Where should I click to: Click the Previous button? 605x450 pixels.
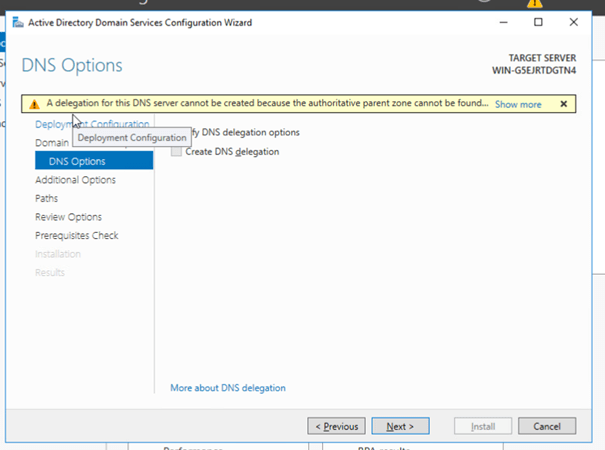tap(336, 426)
